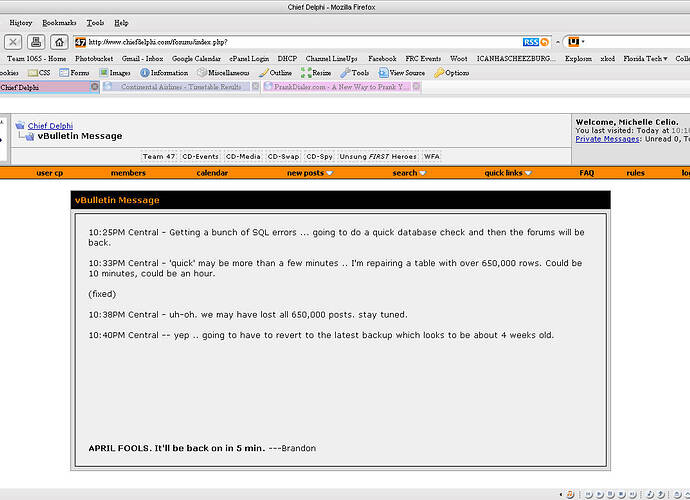690x500 pixels.
Task: Click the user cp navbar link
Action: (x=49, y=173)
